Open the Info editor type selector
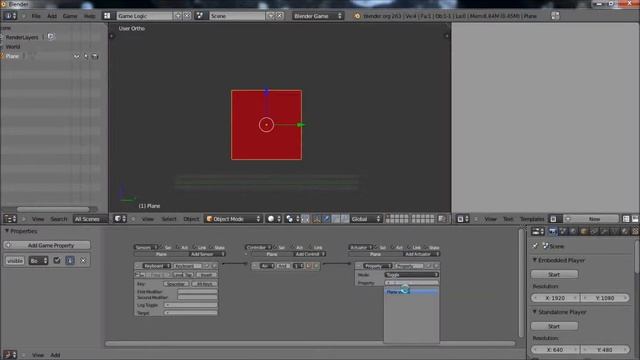 (x=10, y=16)
